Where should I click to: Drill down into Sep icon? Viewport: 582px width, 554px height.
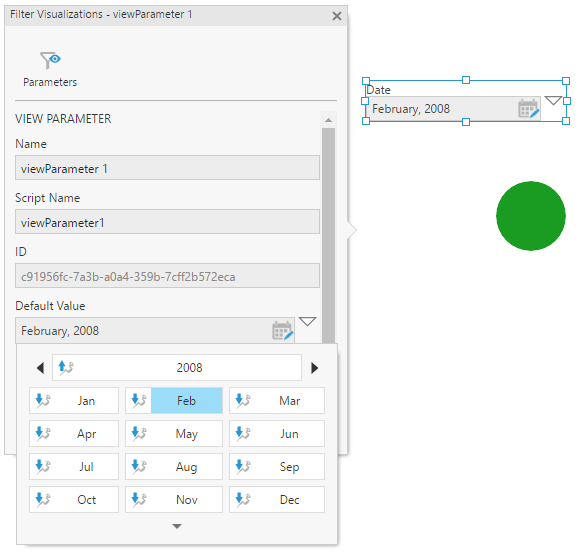(243, 466)
